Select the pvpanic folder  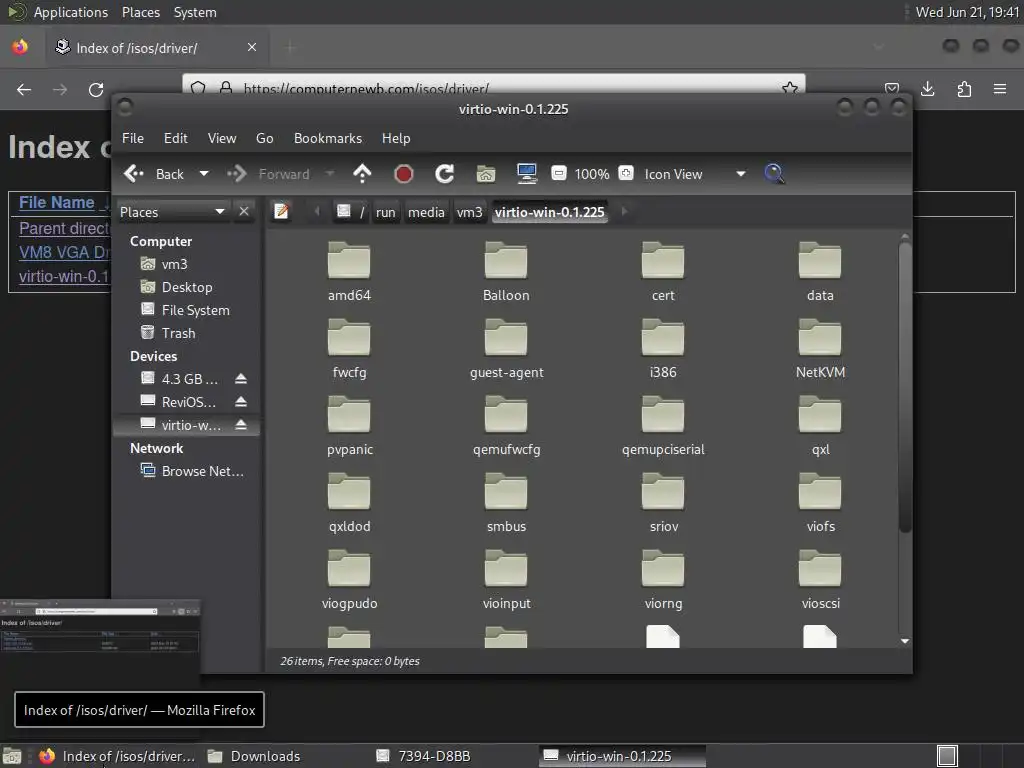click(x=349, y=426)
